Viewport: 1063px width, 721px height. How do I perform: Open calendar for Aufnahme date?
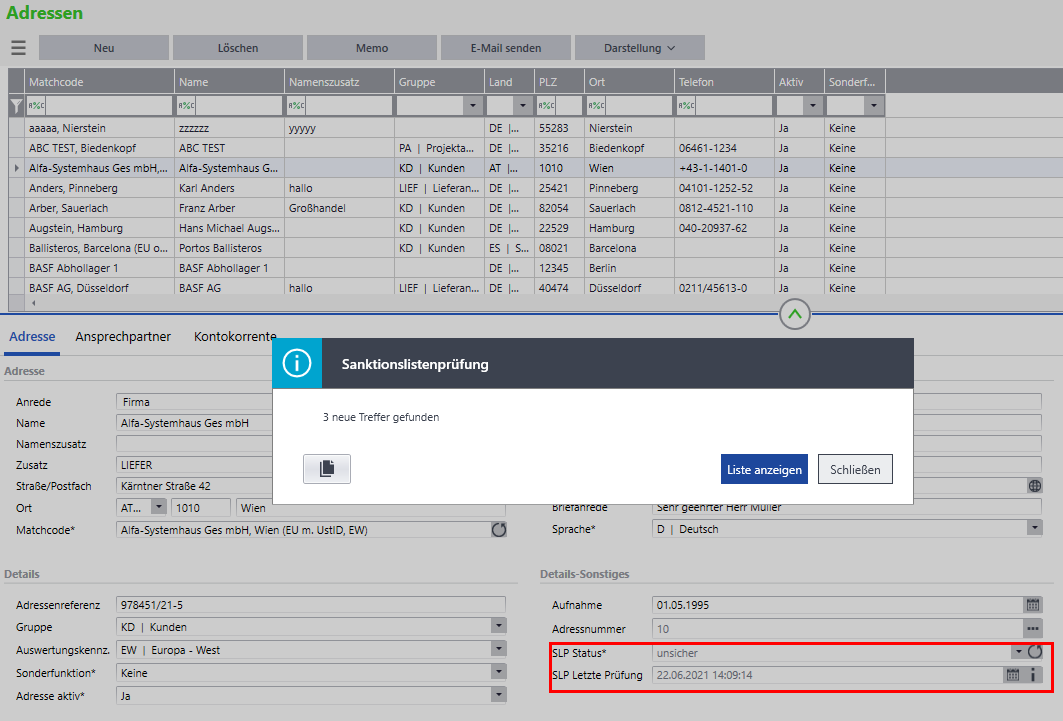click(x=1033, y=605)
